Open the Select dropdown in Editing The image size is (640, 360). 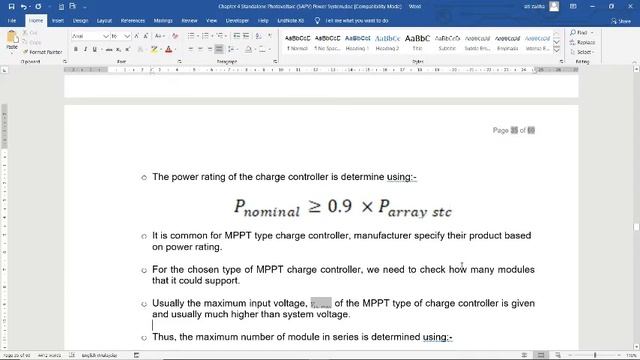point(582,52)
